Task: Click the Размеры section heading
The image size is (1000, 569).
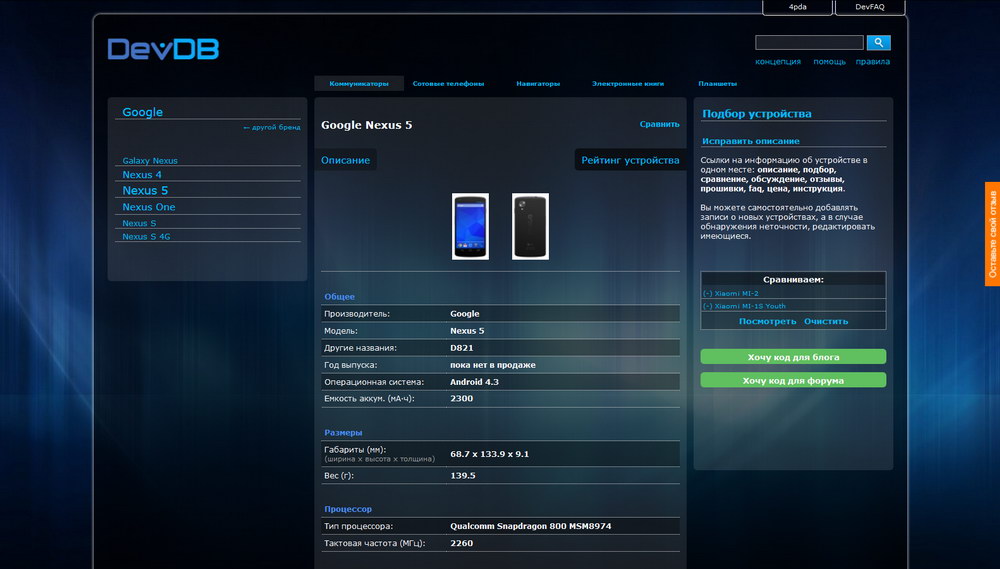Action: click(343, 432)
